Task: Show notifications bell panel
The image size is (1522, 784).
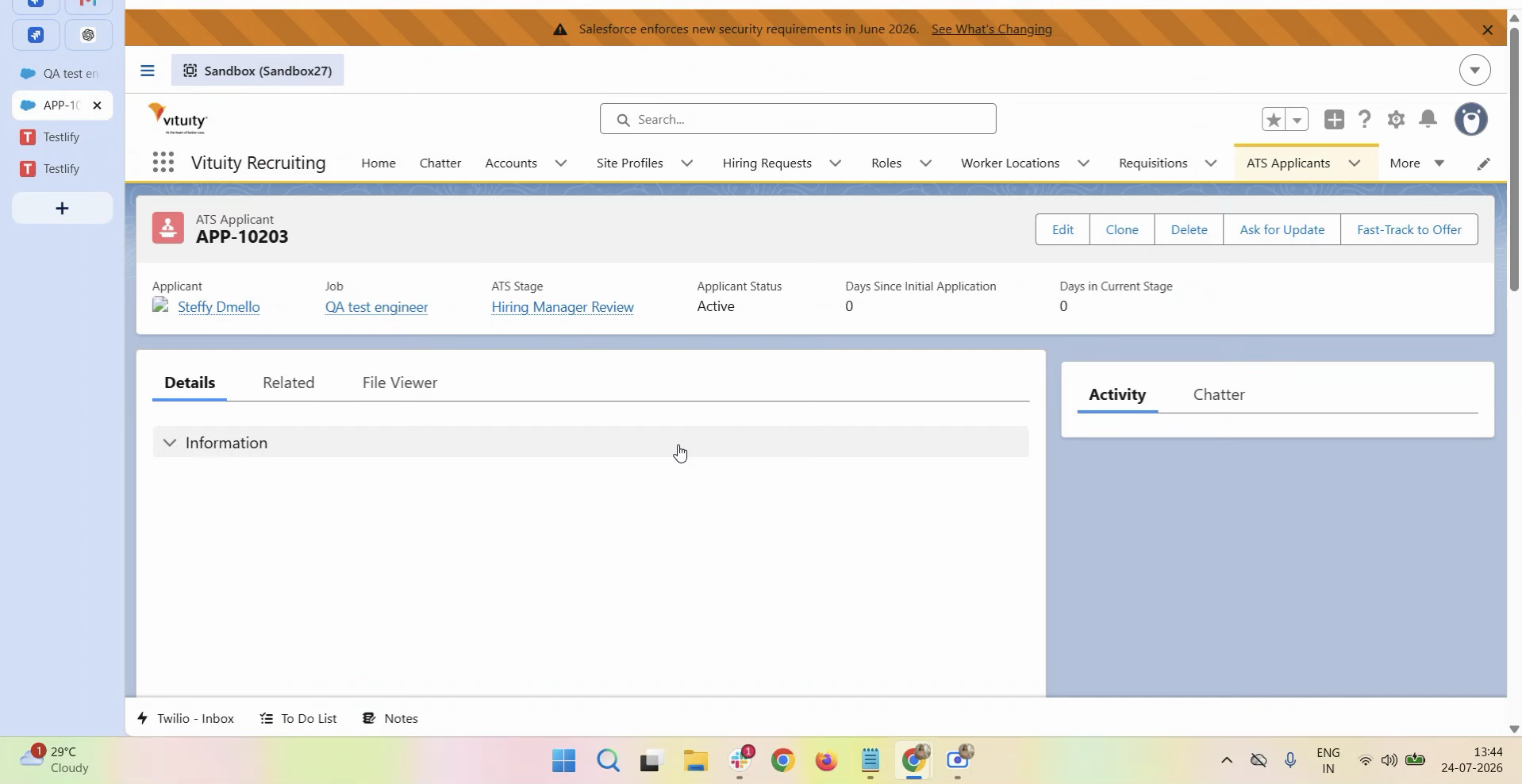Action: click(x=1428, y=119)
